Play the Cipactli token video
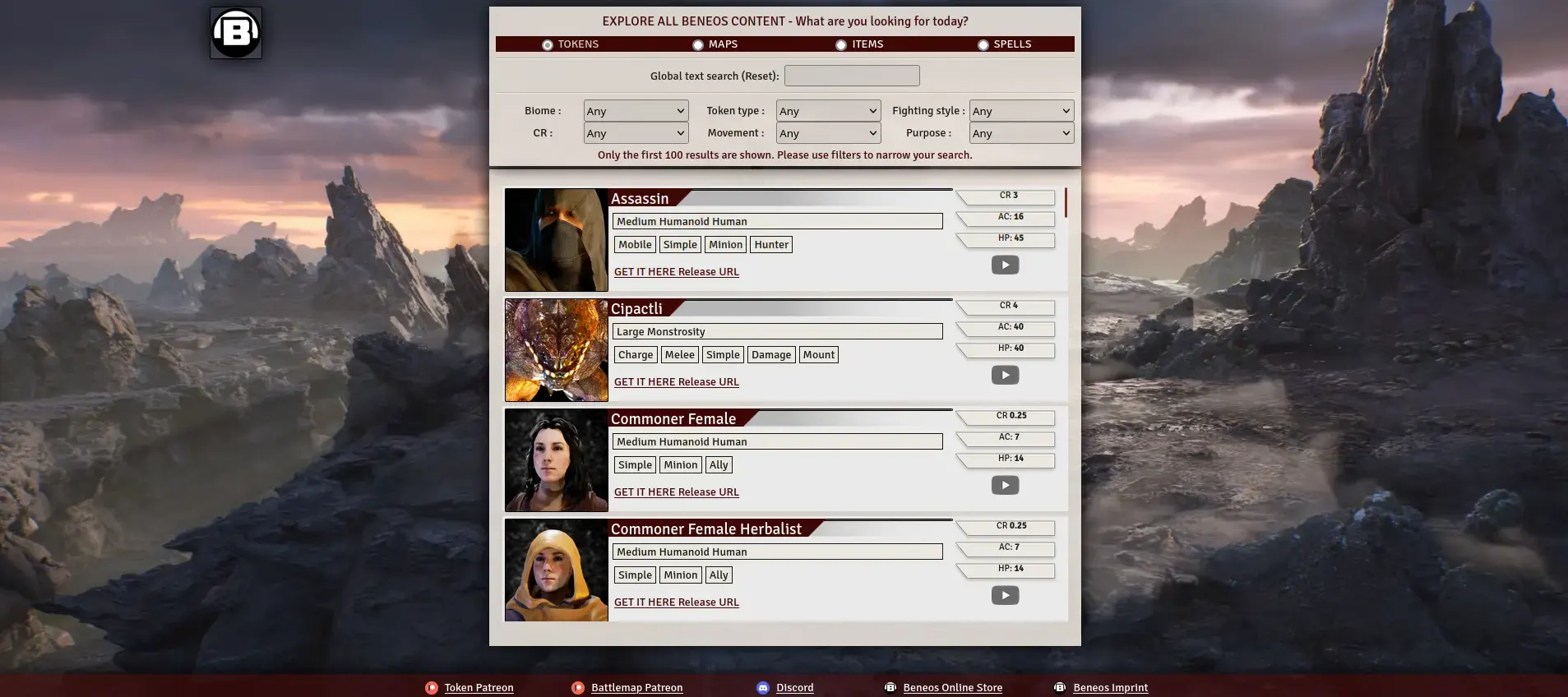Image resolution: width=1568 pixels, height=697 pixels. tap(1005, 375)
